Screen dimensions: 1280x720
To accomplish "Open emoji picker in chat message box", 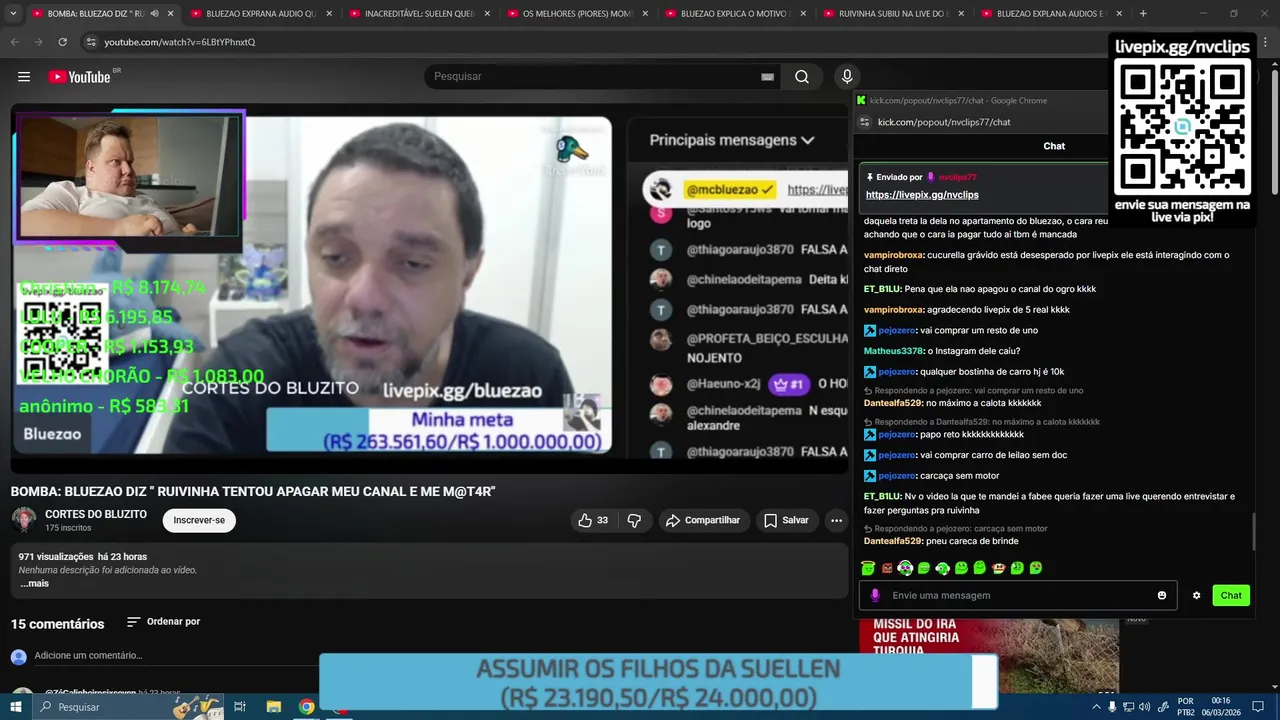I will point(1162,596).
